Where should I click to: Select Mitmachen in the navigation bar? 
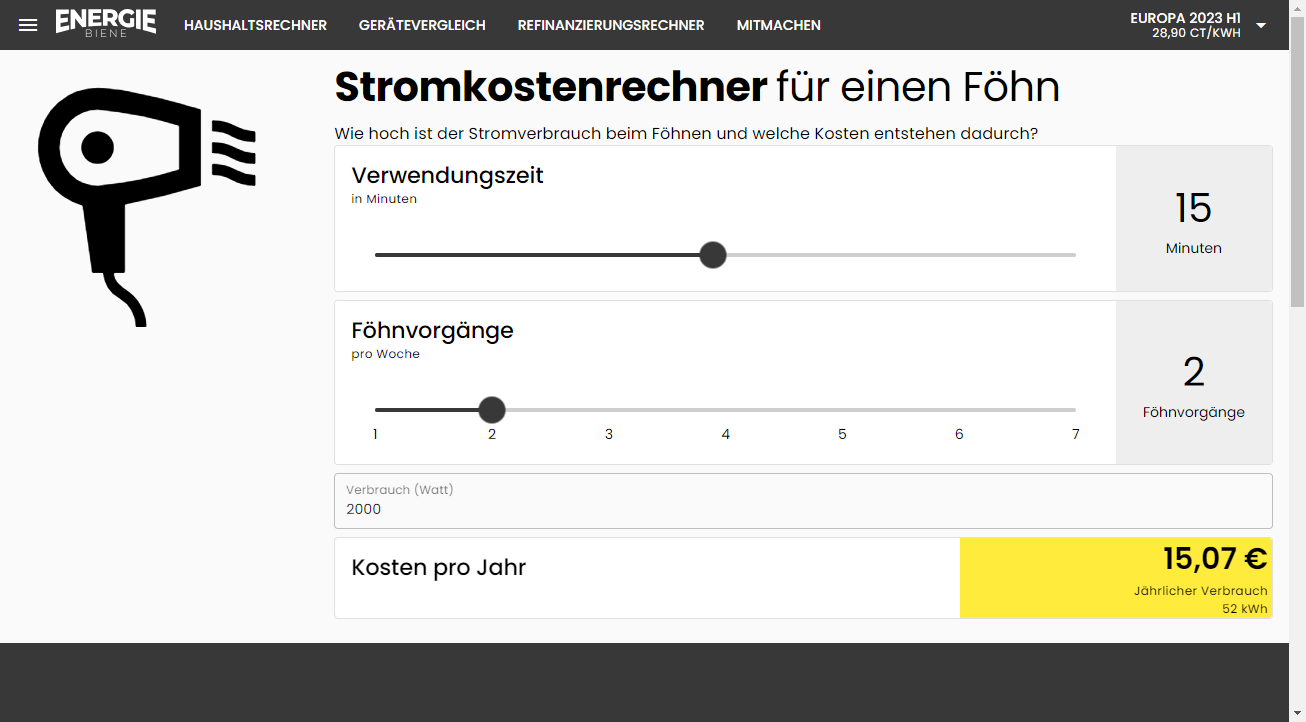point(778,25)
